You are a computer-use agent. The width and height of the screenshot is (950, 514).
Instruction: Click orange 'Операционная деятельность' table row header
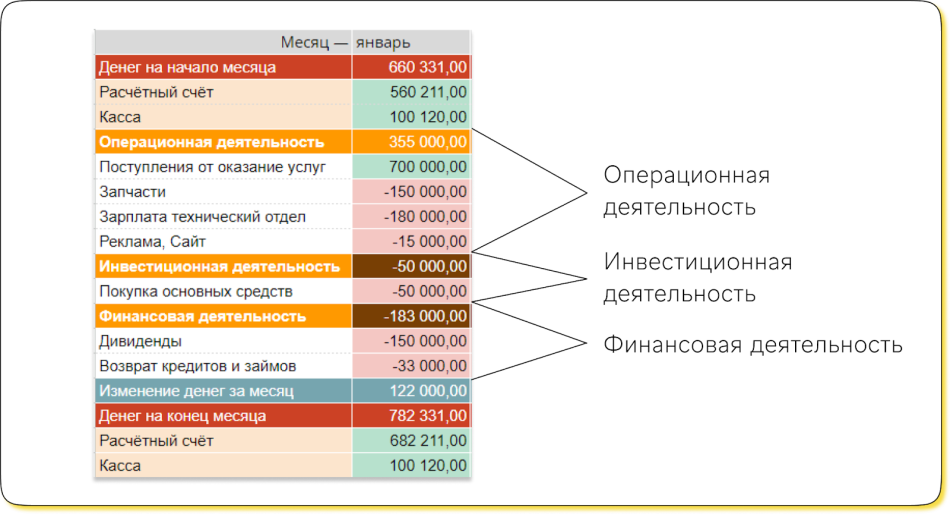tap(224, 142)
